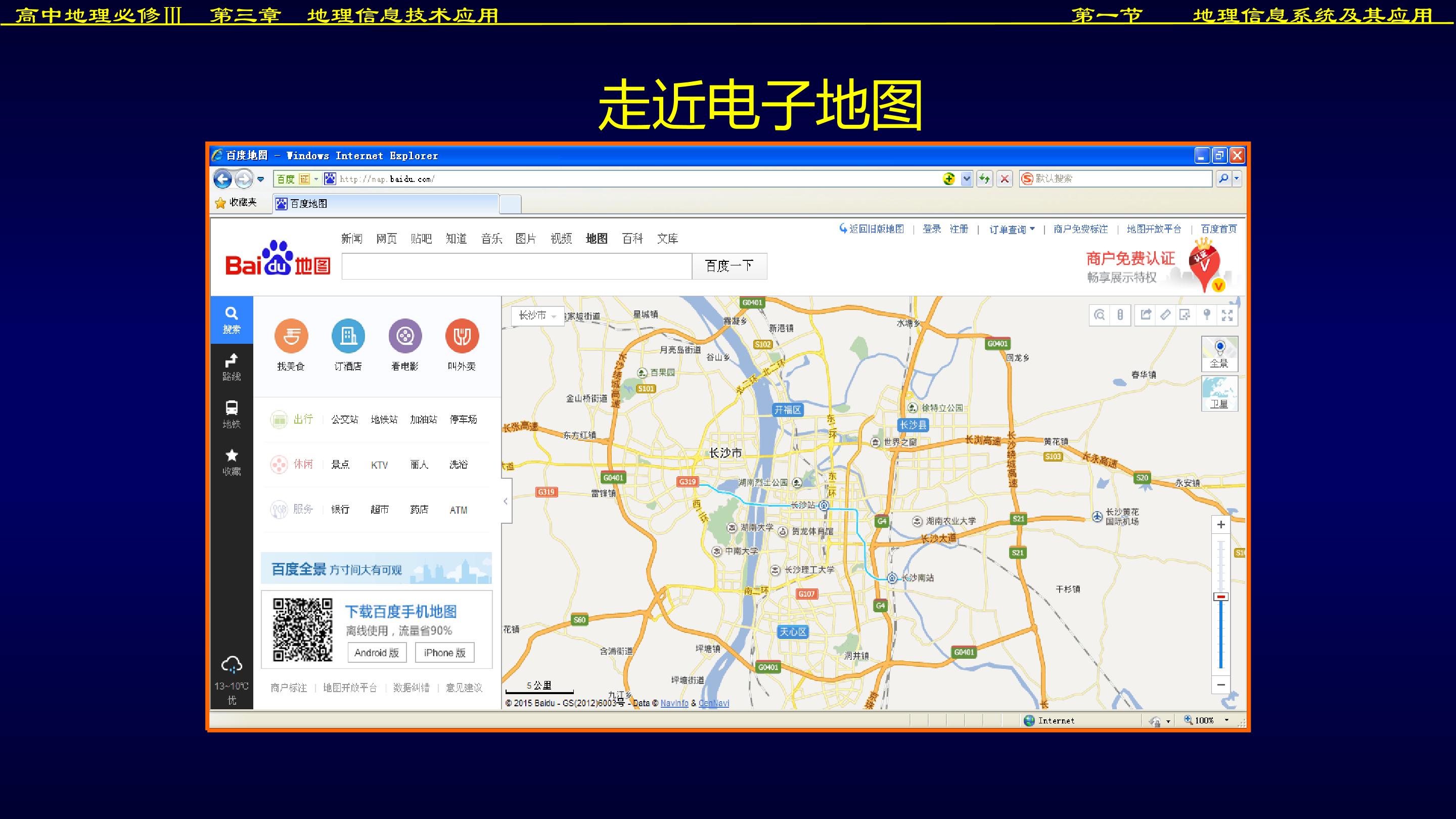This screenshot has height=819, width=1456.
Task: Toggle the 卫星 satellite map view
Action: coord(1220,393)
